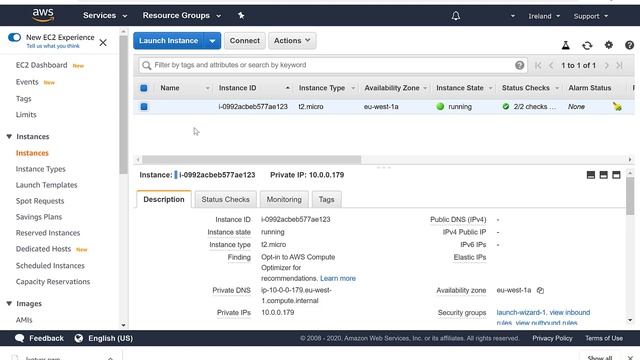The width and height of the screenshot is (640, 360).
Task: Open the Resource Groups dropdown
Action: click(182, 16)
